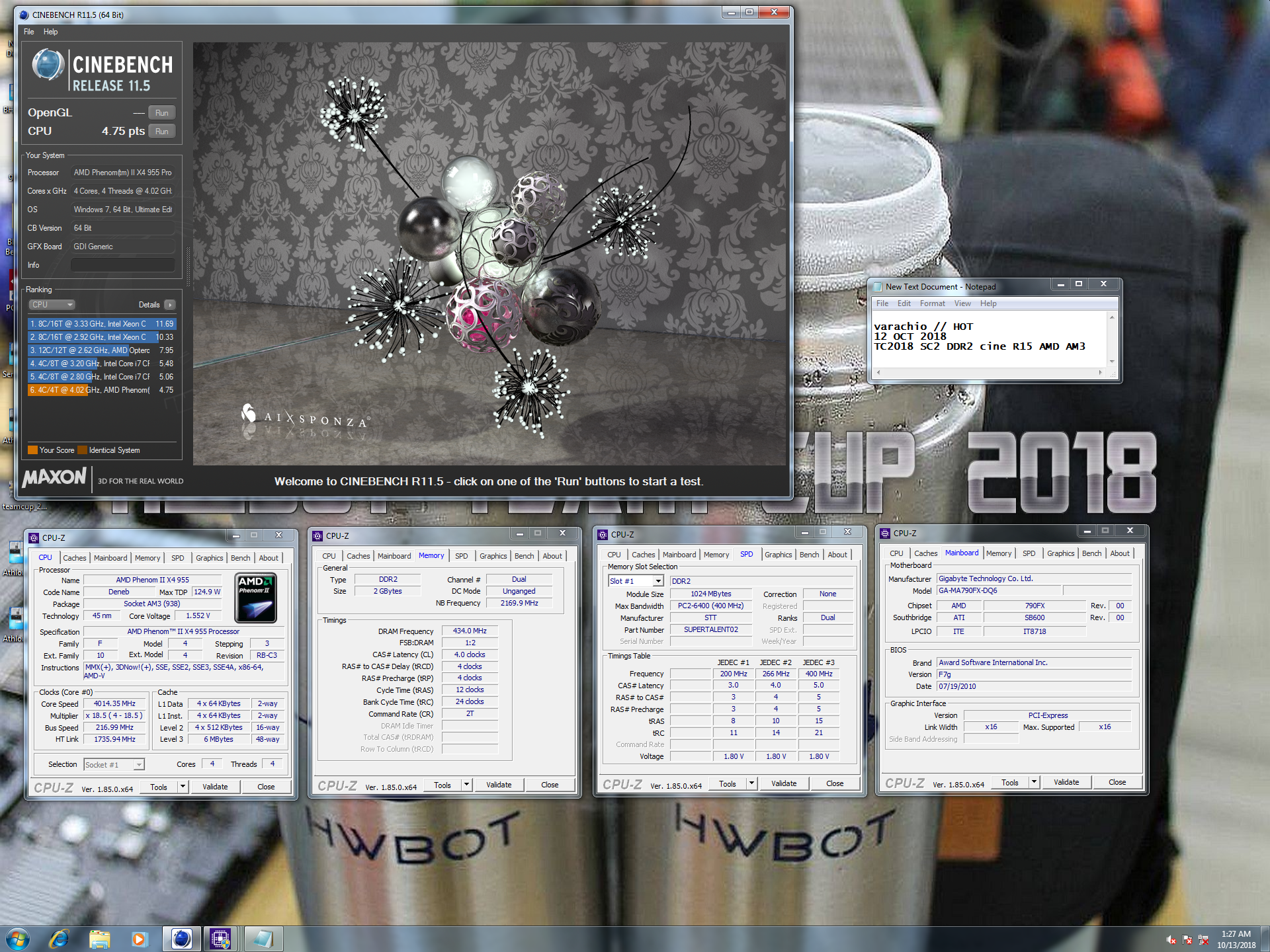This screenshot has height=952, width=1270.
Task: Open the Cinebench Help menu
Action: (x=51, y=32)
